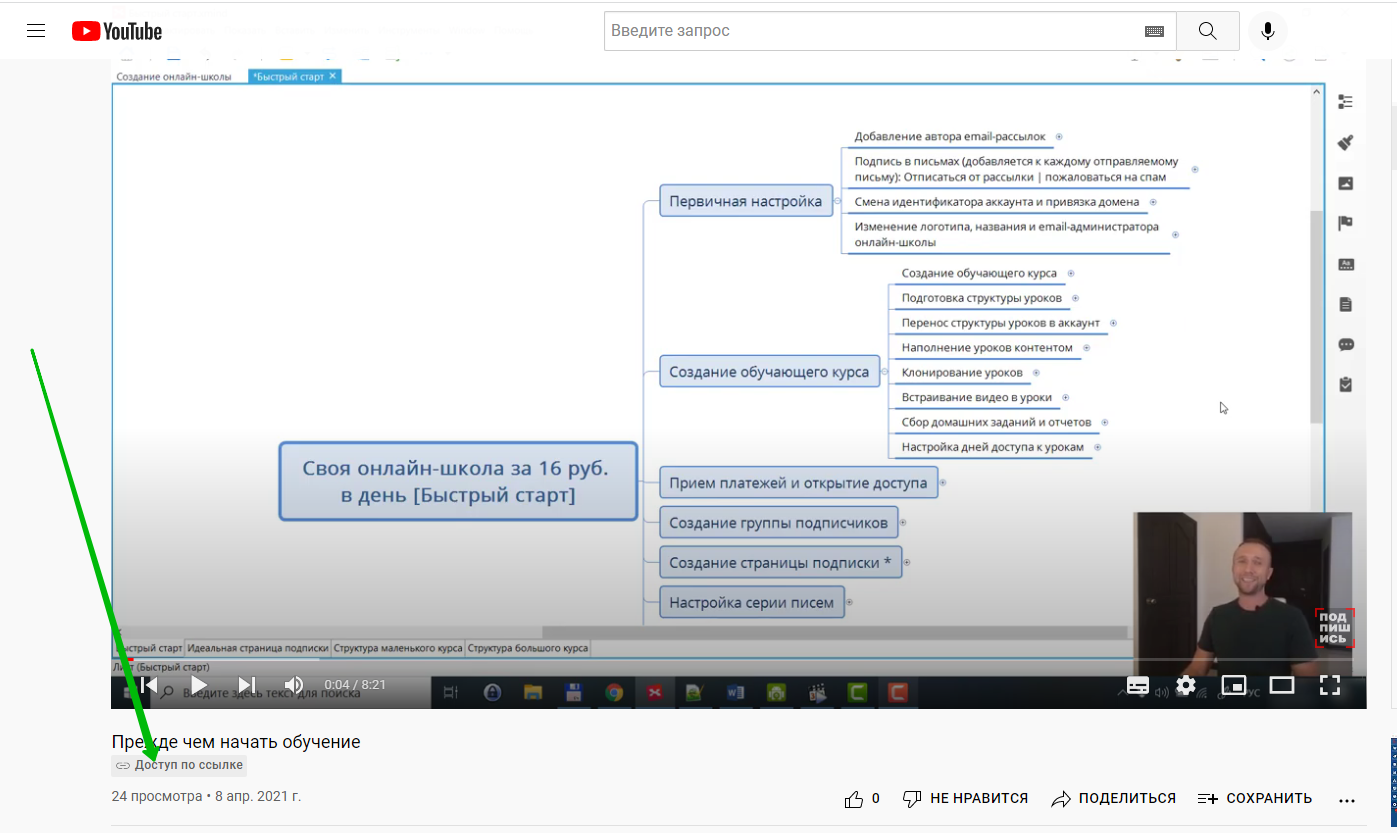Enable theater mode for the video
Screen dimensions: 1397x833
(x=1282, y=685)
